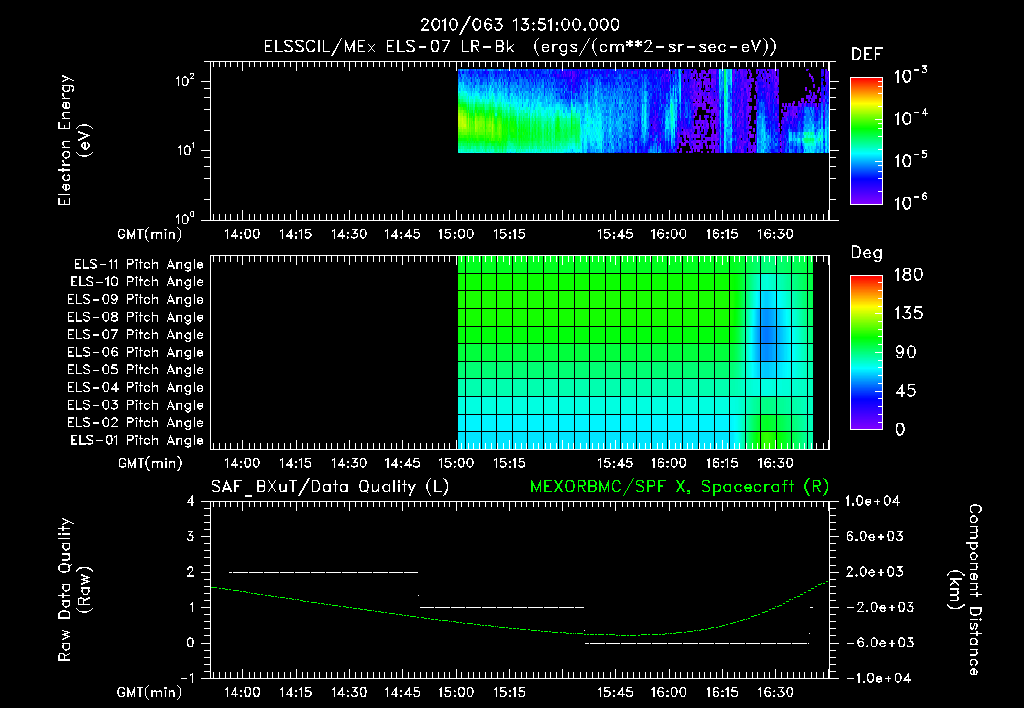
Task: Select the ELS-05 Pitch Angle row label
Action: tap(135, 370)
